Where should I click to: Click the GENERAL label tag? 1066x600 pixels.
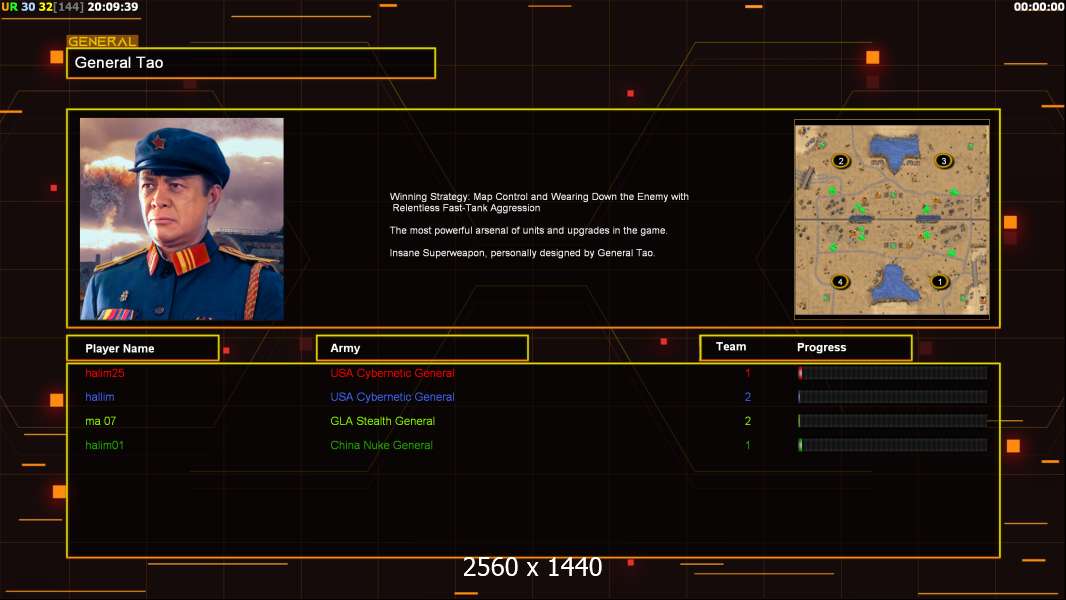[102, 41]
